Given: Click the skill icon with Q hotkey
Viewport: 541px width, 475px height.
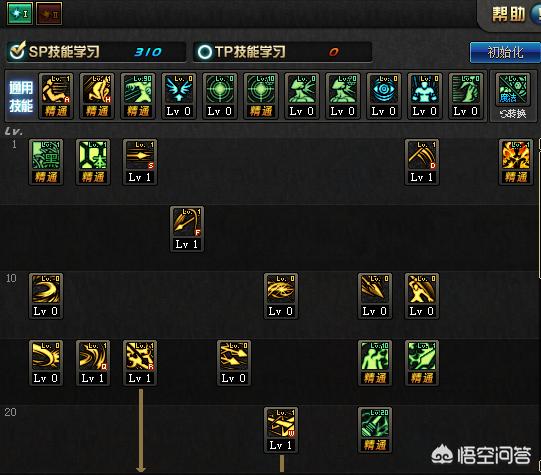Looking at the screenshot, I should tap(93, 363).
